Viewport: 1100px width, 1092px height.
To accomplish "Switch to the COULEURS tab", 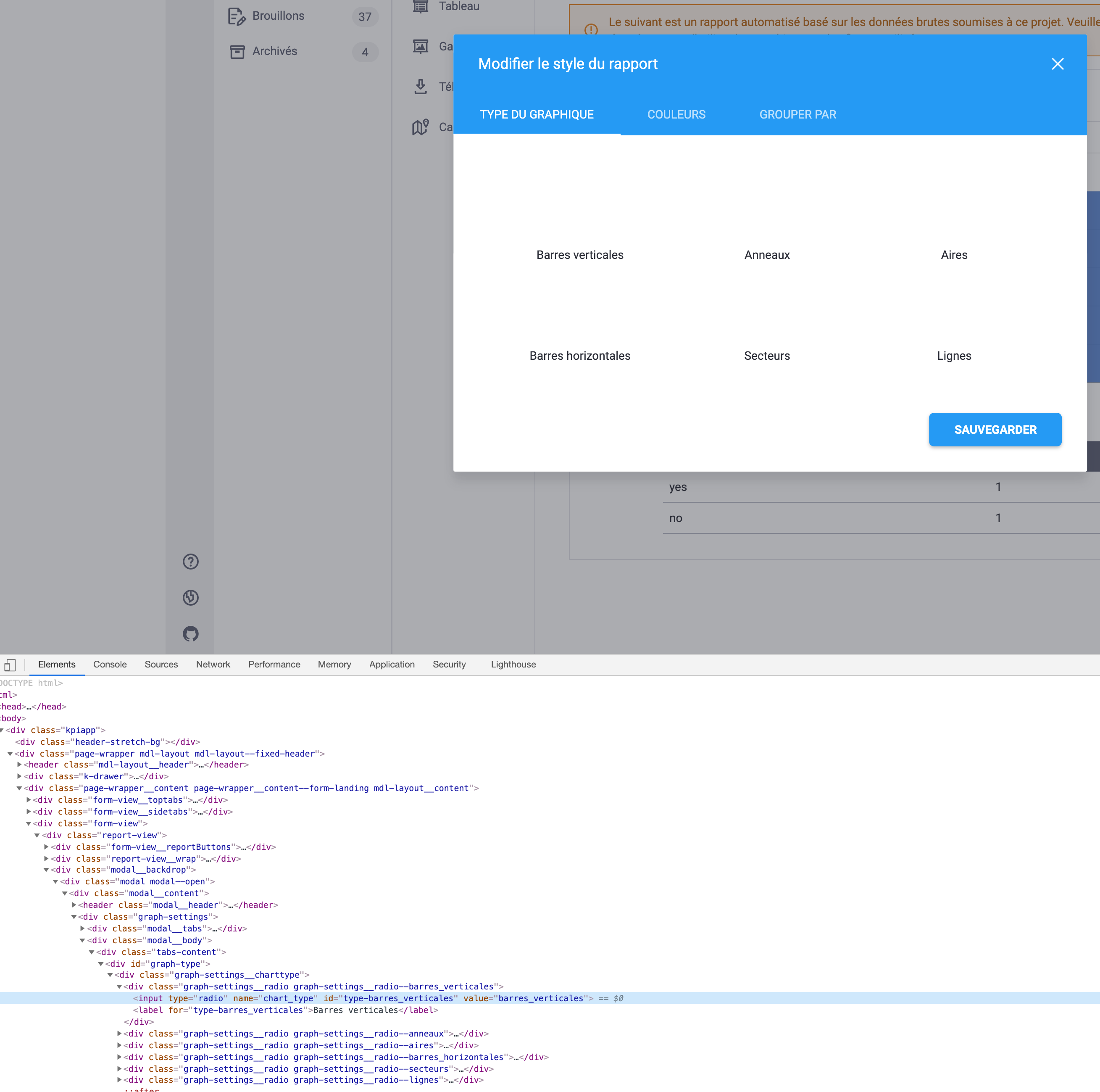I will (x=676, y=114).
